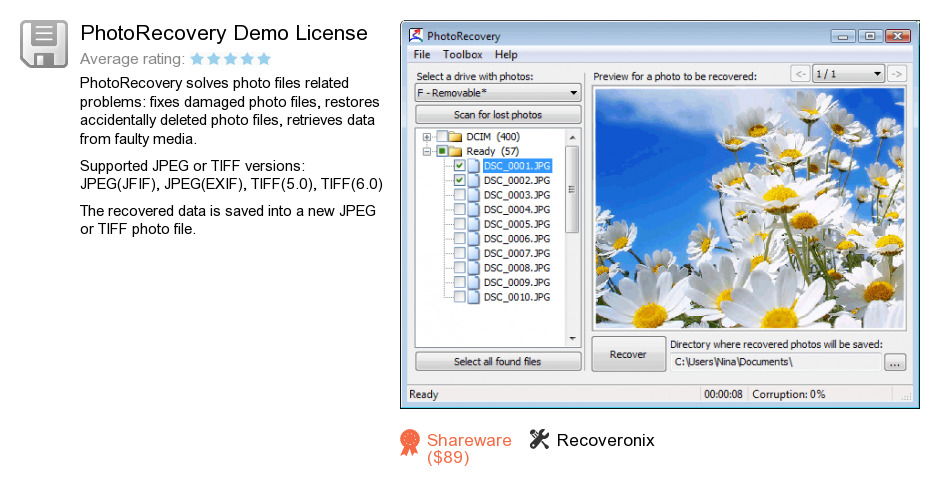This screenshot has width=940, height=493.
Task: Click the DSC_0006.JPG file icon
Action: tap(474, 239)
